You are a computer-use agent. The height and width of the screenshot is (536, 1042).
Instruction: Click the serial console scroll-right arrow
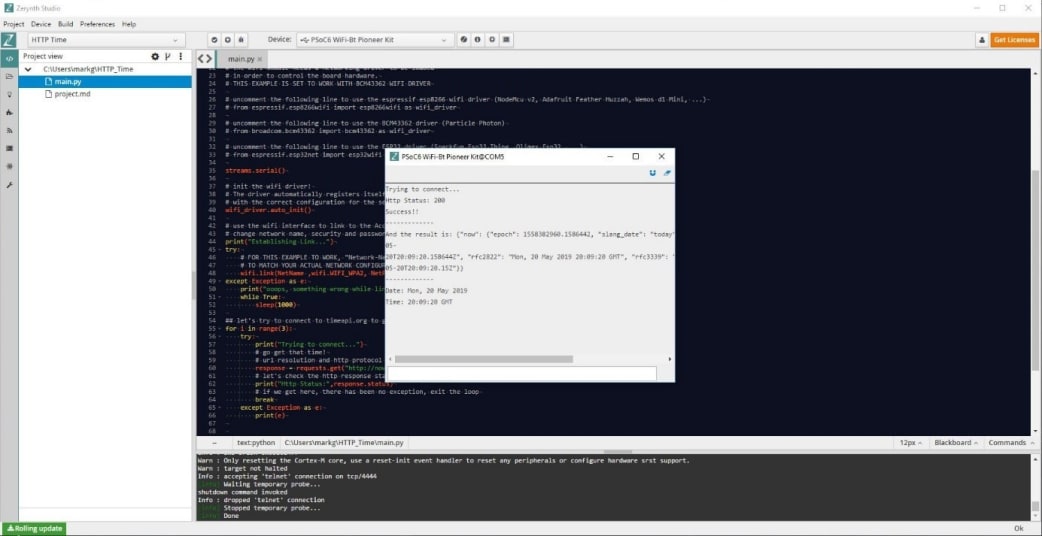pos(669,359)
